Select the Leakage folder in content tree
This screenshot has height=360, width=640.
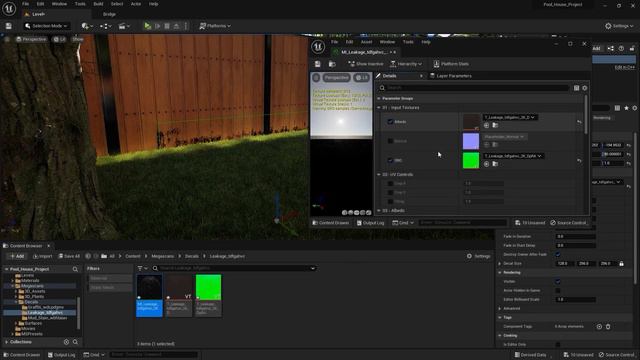click(x=45, y=312)
